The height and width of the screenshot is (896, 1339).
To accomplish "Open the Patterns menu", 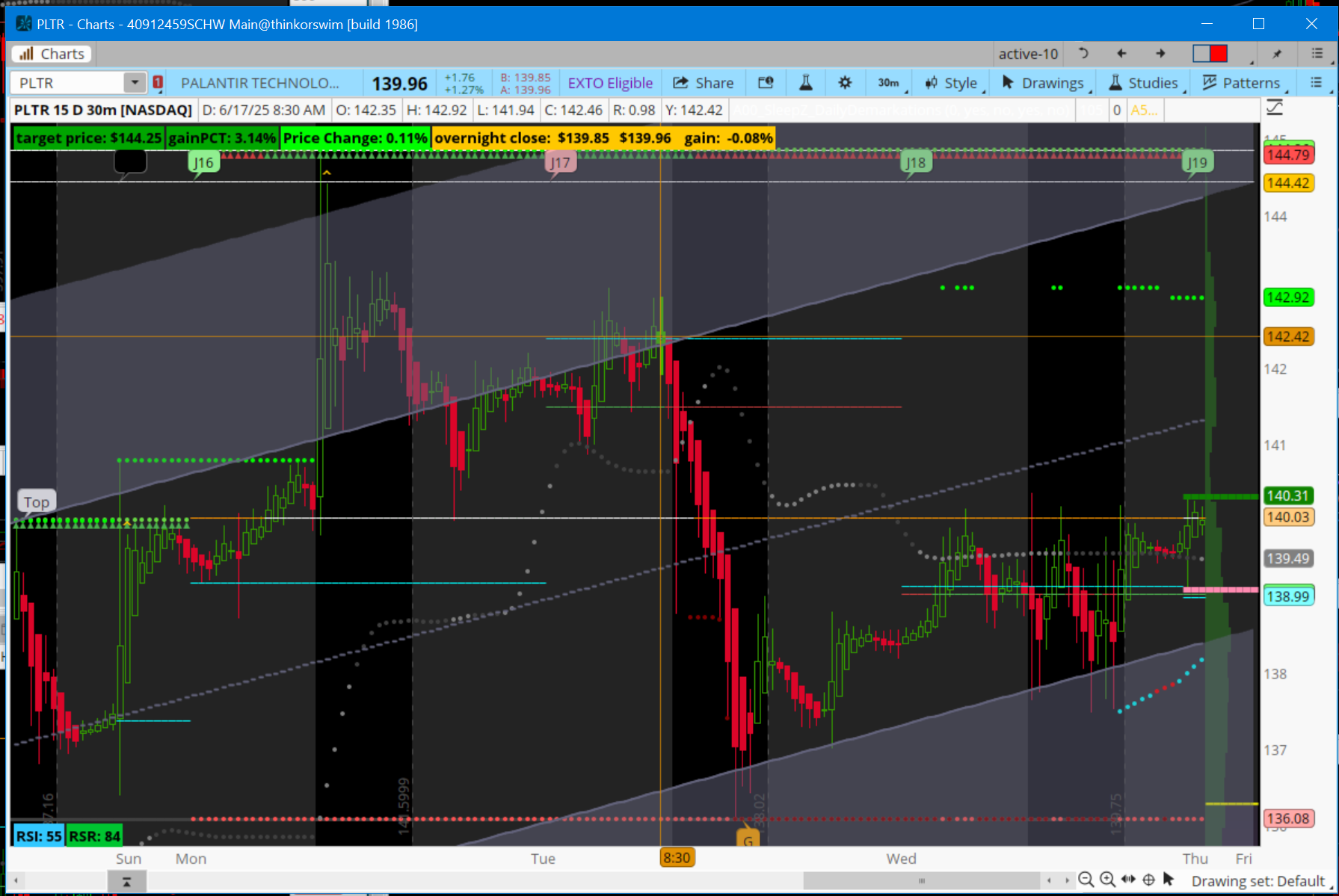I will click(1243, 83).
